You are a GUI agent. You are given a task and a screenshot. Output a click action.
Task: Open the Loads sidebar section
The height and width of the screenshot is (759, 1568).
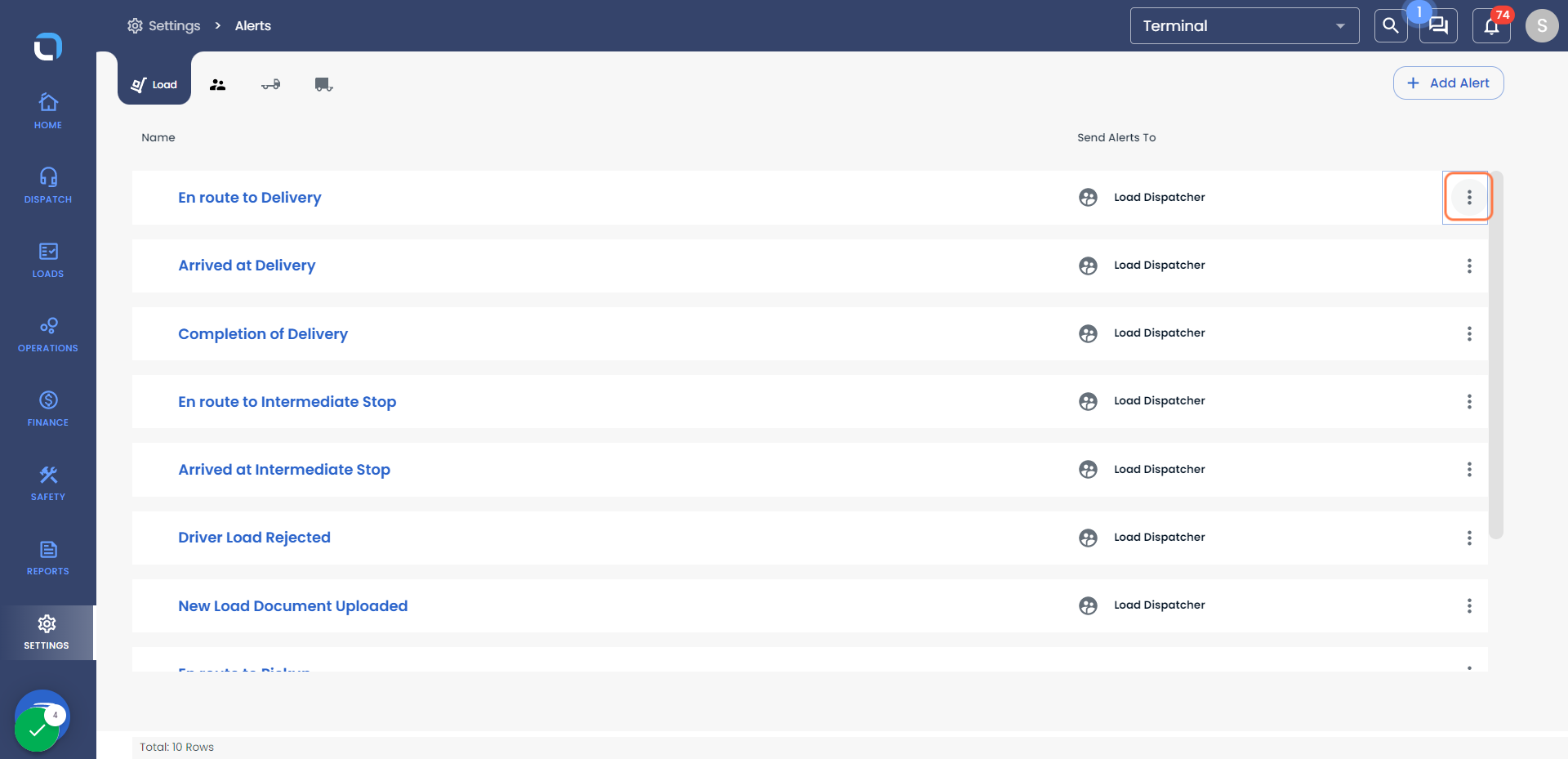[x=48, y=260]
